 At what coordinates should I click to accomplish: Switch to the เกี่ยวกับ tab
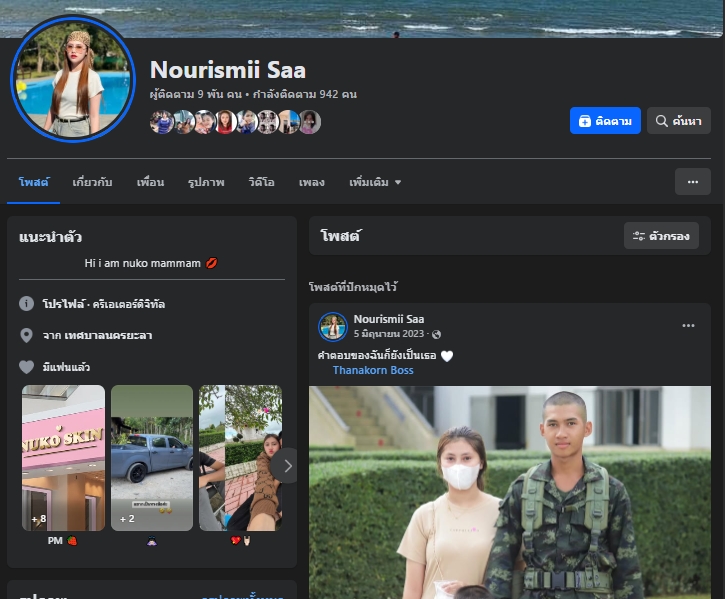(x=92, y=182)
